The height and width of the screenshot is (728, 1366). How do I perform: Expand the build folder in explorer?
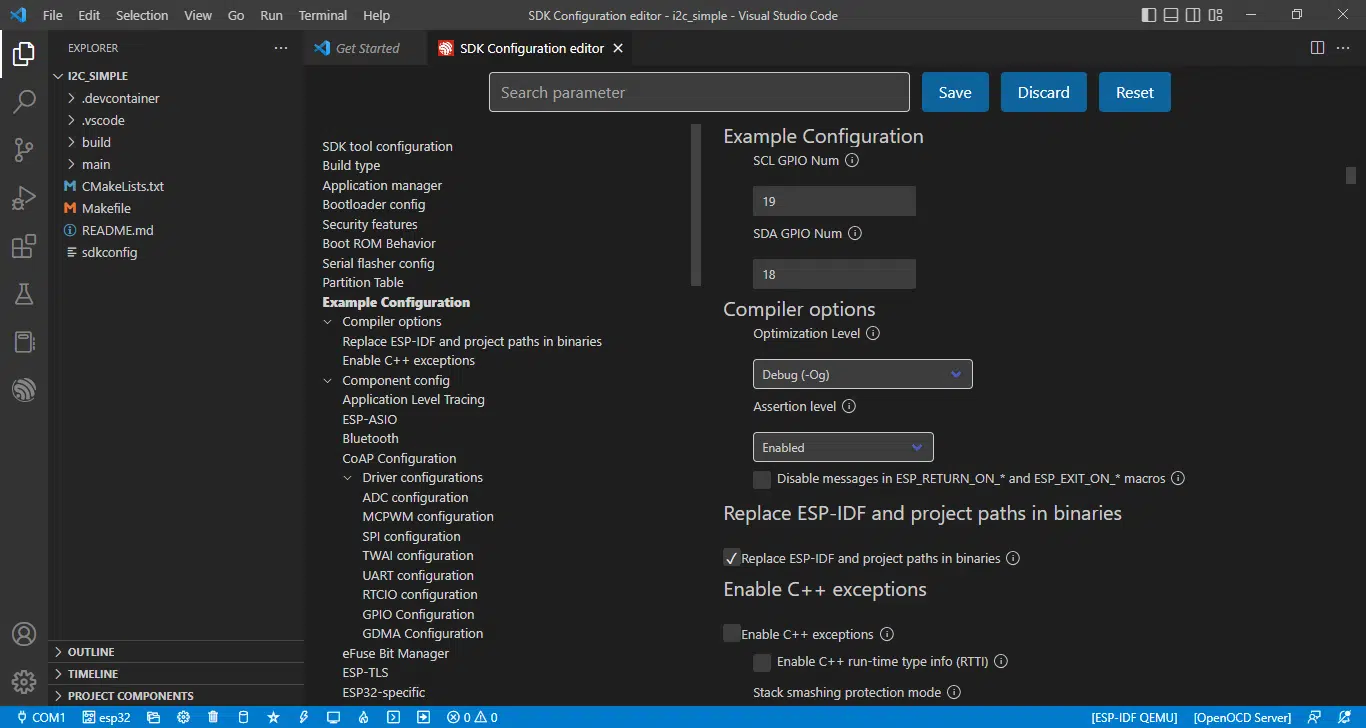96,142
